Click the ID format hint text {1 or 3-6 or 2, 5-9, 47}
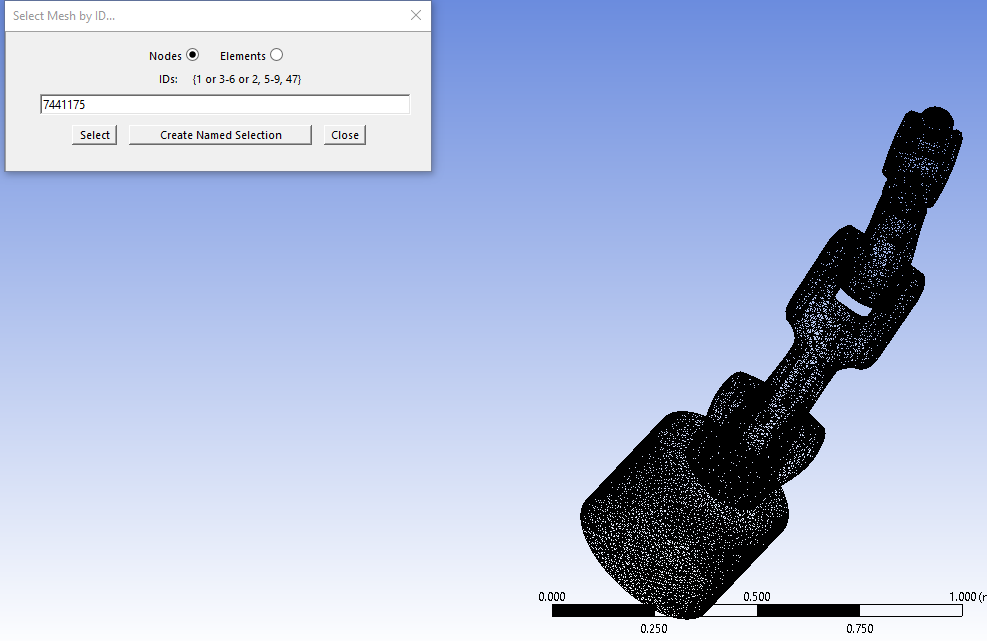 pos(247,79)
